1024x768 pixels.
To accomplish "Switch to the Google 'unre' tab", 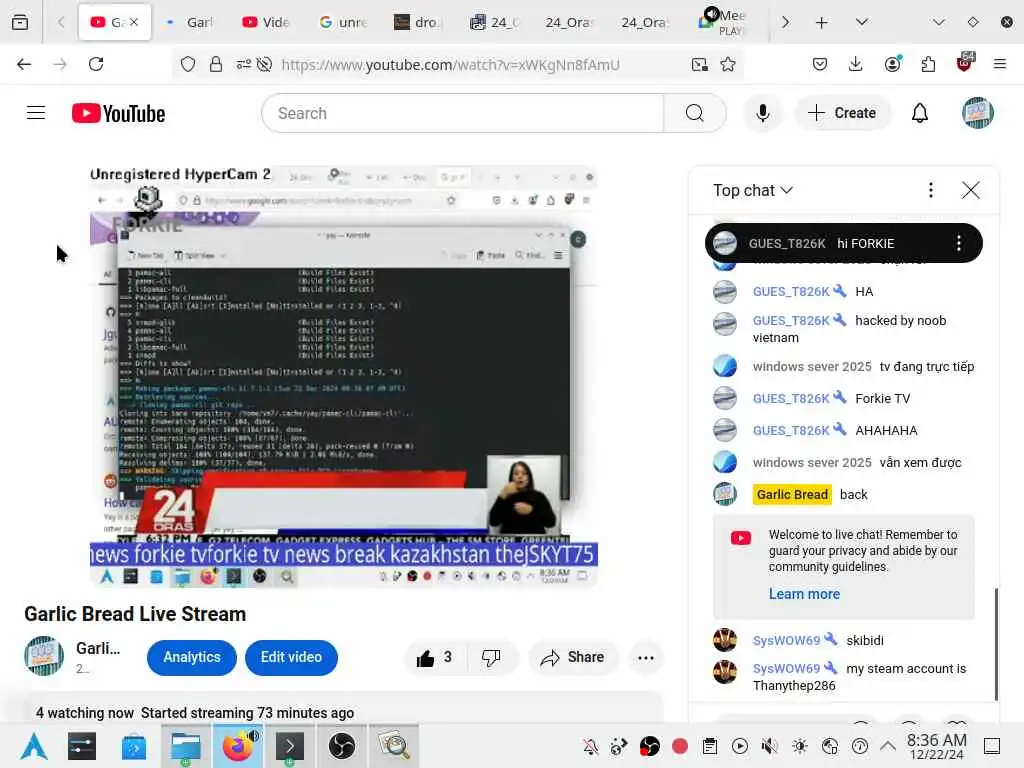I will pyautogui.click(x=343, y=22).
